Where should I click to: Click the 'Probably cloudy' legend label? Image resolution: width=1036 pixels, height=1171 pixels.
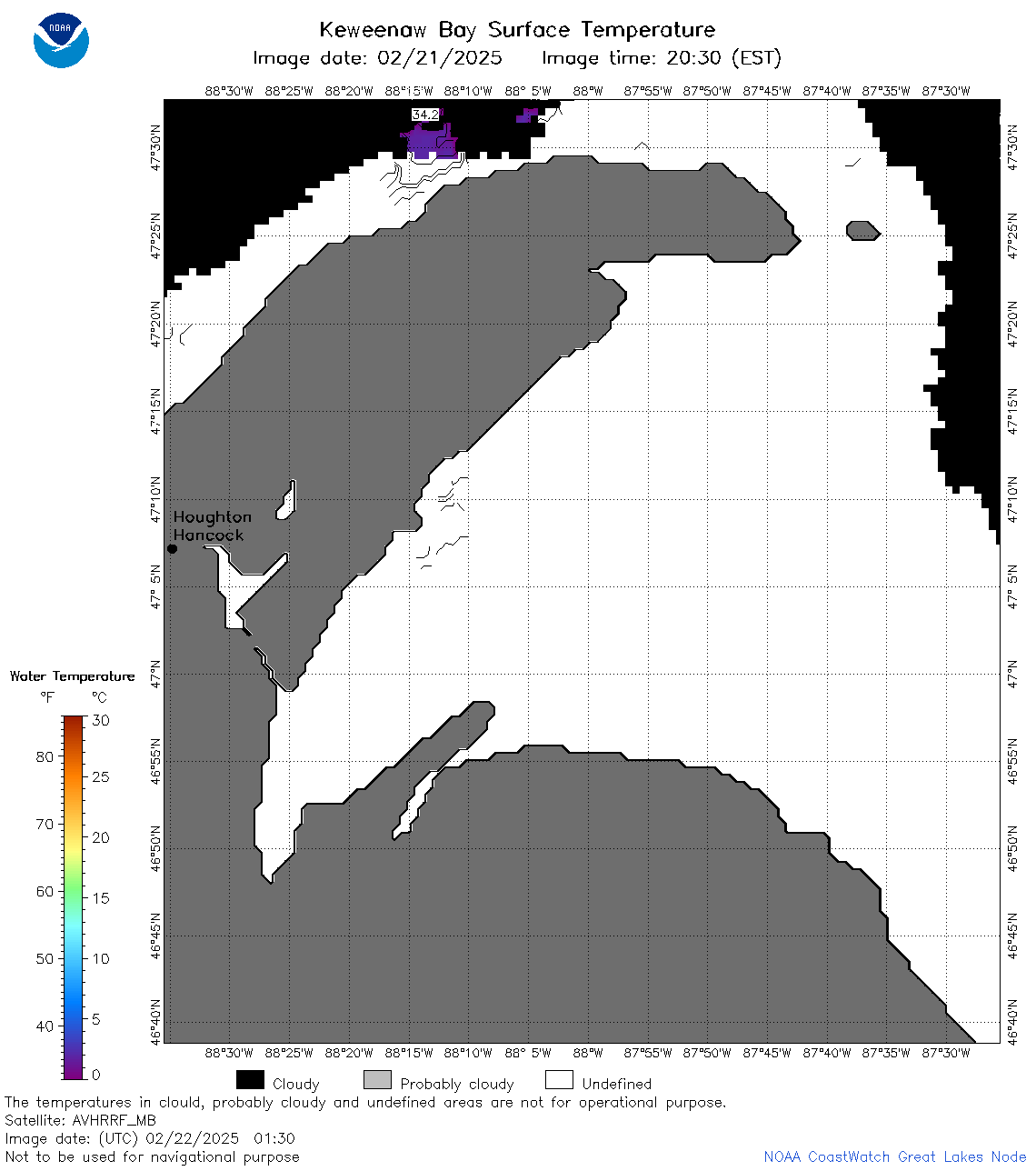tap(457, 1084)
